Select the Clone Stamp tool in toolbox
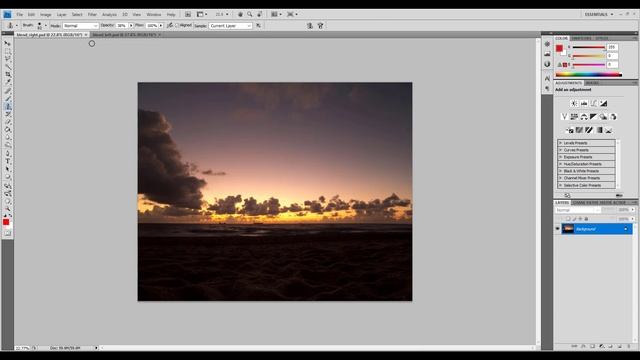The height and width of the screenshot is (360, 640). tap(7, 107)
